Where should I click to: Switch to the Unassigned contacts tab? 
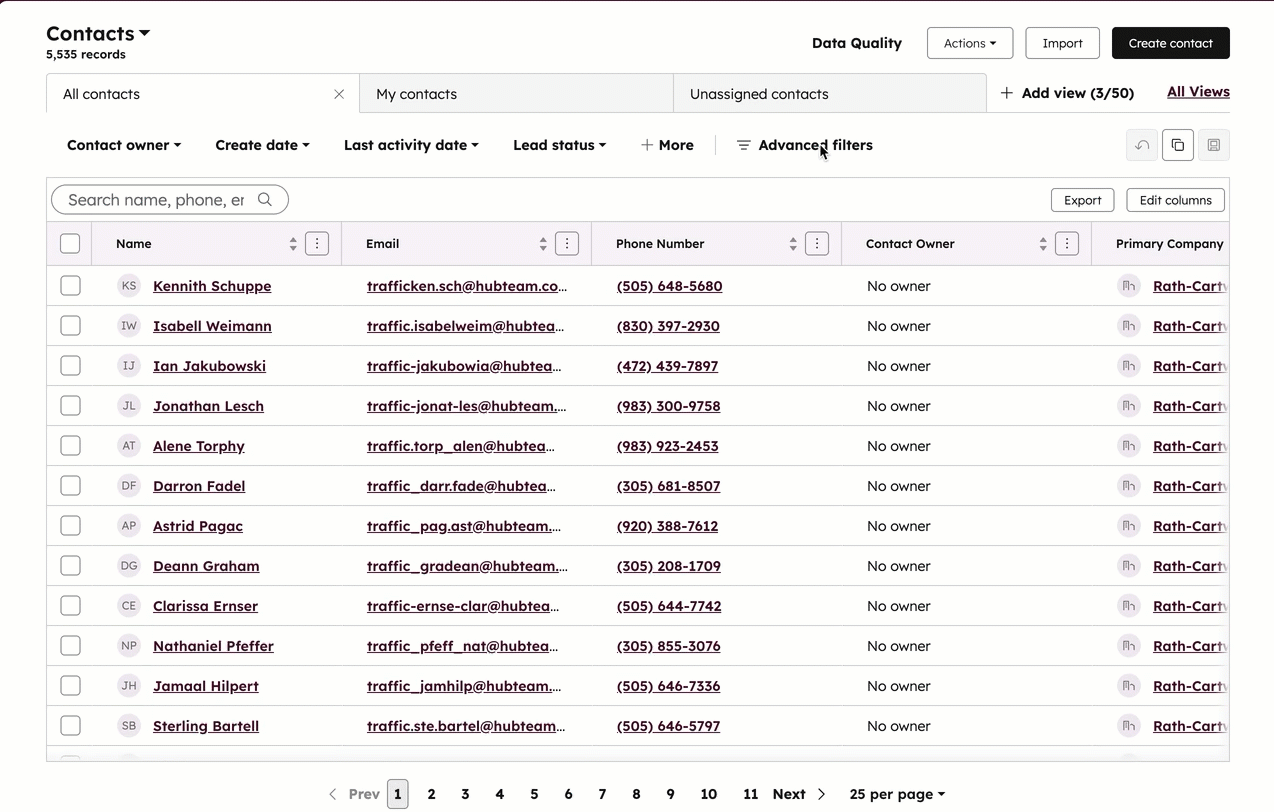tap(829, 94)
